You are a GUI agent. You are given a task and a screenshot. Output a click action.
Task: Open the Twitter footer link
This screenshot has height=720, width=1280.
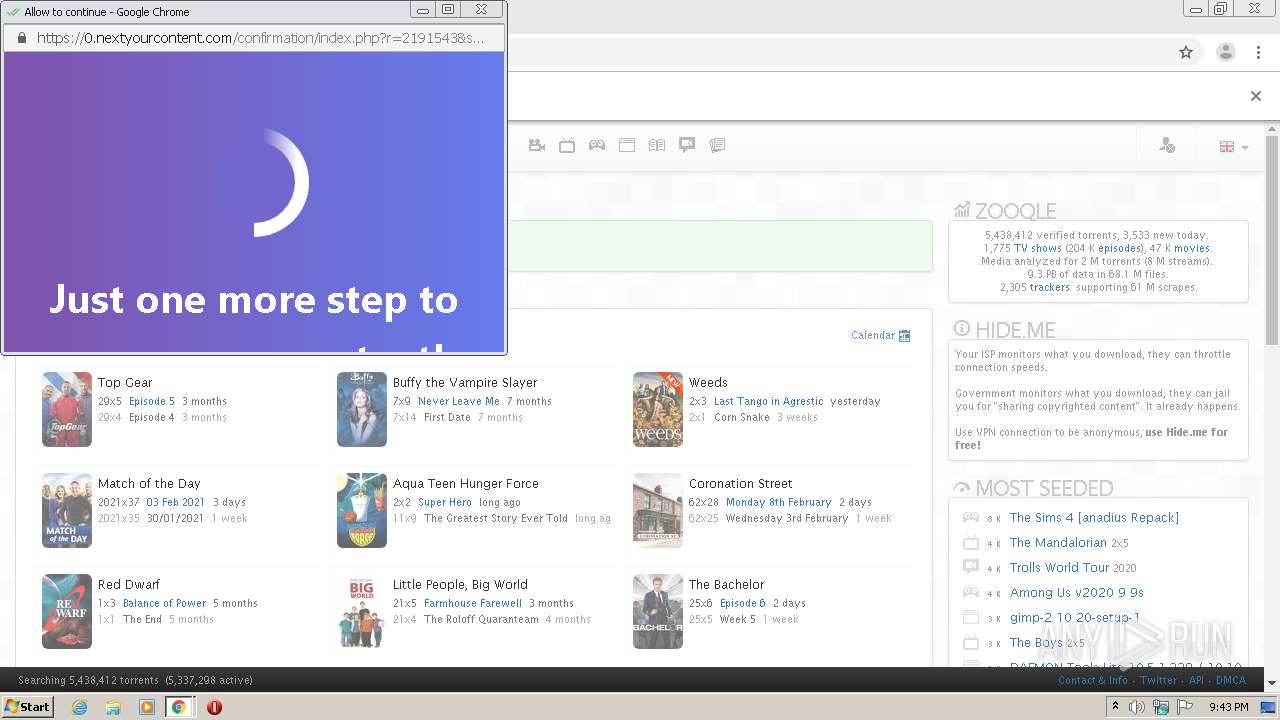coord(1158,680)
